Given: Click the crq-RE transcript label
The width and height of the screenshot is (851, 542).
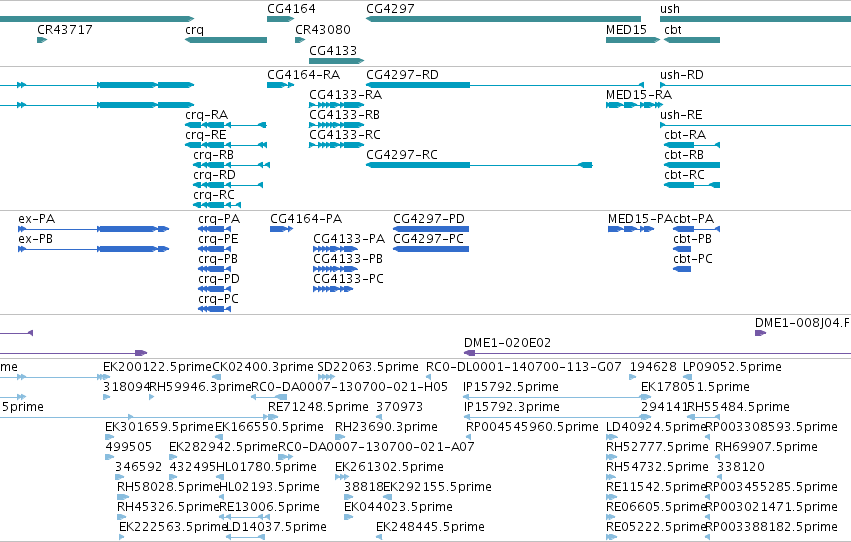Looking at the screenshot, I should 206,135.
